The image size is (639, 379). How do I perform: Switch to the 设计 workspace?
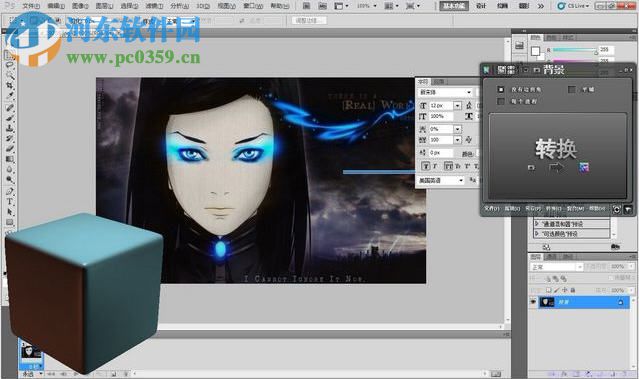click(x=481, y=6)
